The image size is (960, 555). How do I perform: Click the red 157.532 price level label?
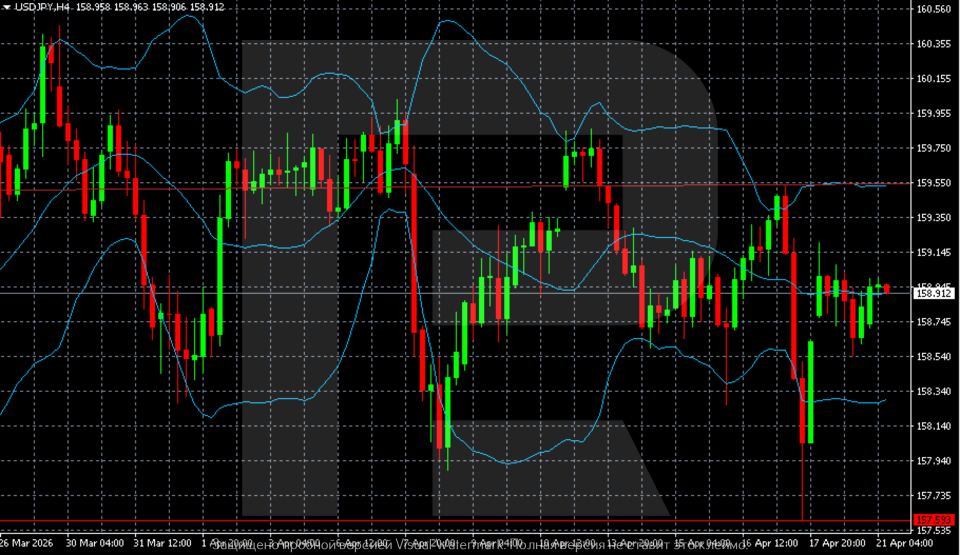pyautogui.click(x=934, y=521)
